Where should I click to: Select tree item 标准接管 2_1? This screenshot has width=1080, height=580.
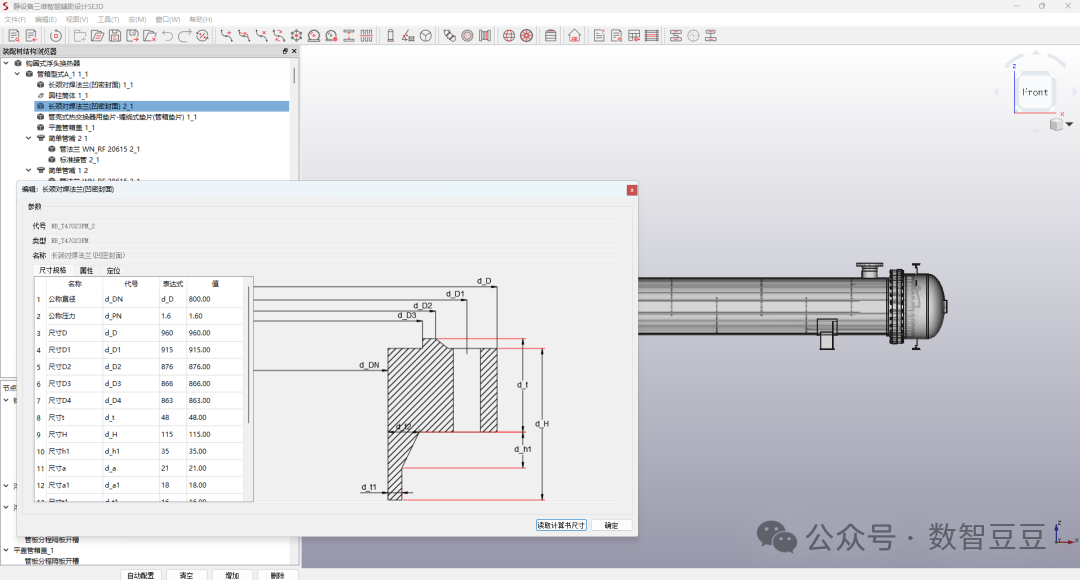tap(79, 160)
